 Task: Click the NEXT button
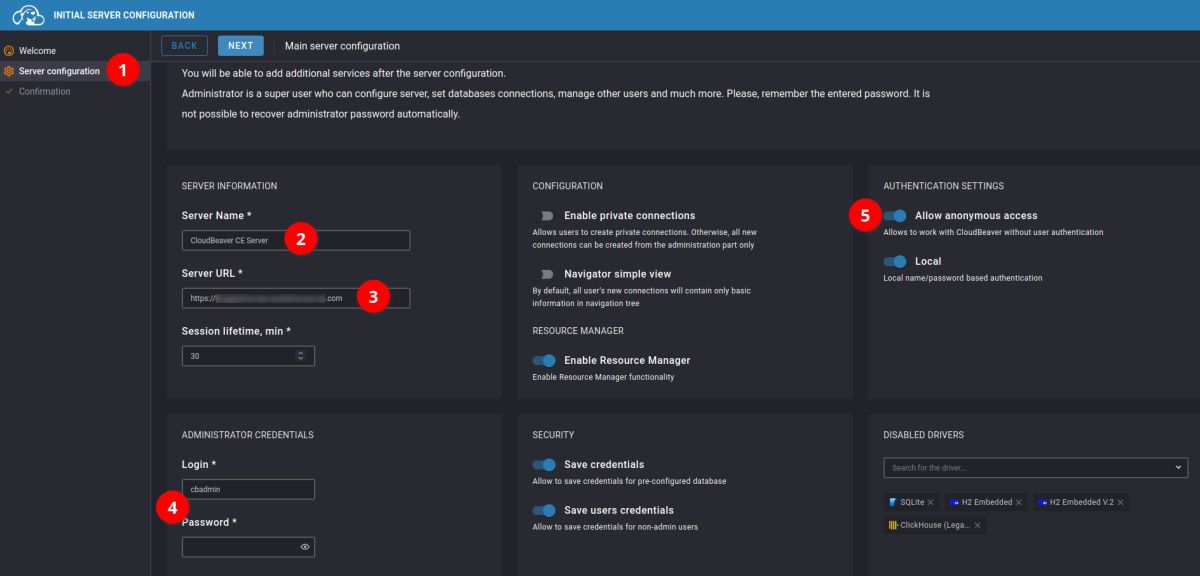(x=240, y=45)
